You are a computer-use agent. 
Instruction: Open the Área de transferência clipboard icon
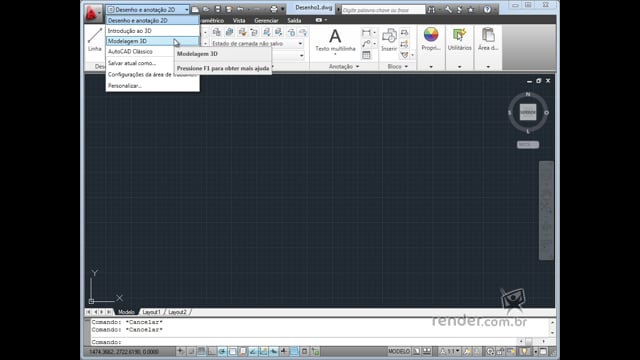488,39
